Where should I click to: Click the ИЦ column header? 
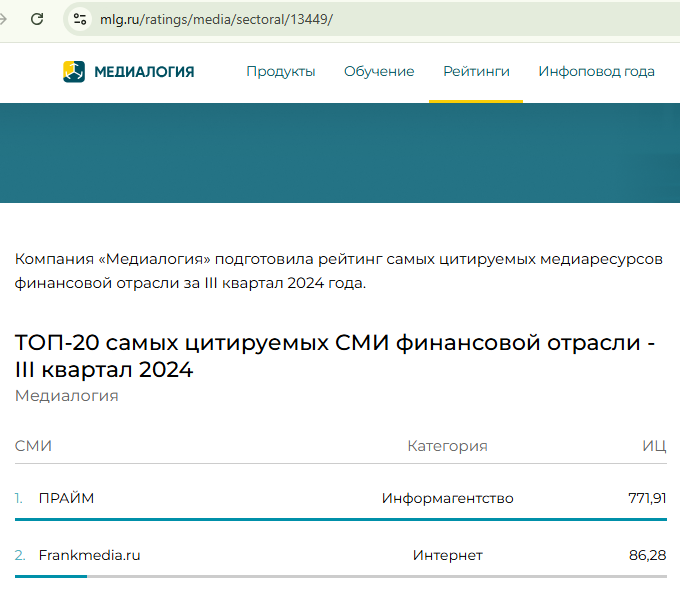[x=654, y=446]
